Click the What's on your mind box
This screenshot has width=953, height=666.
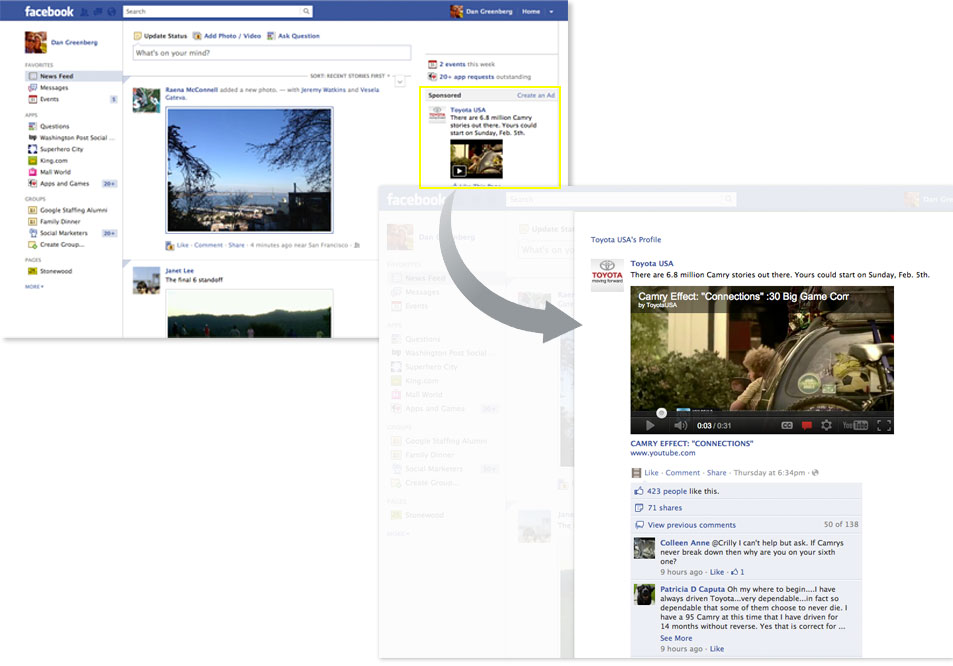click(271, 53)
